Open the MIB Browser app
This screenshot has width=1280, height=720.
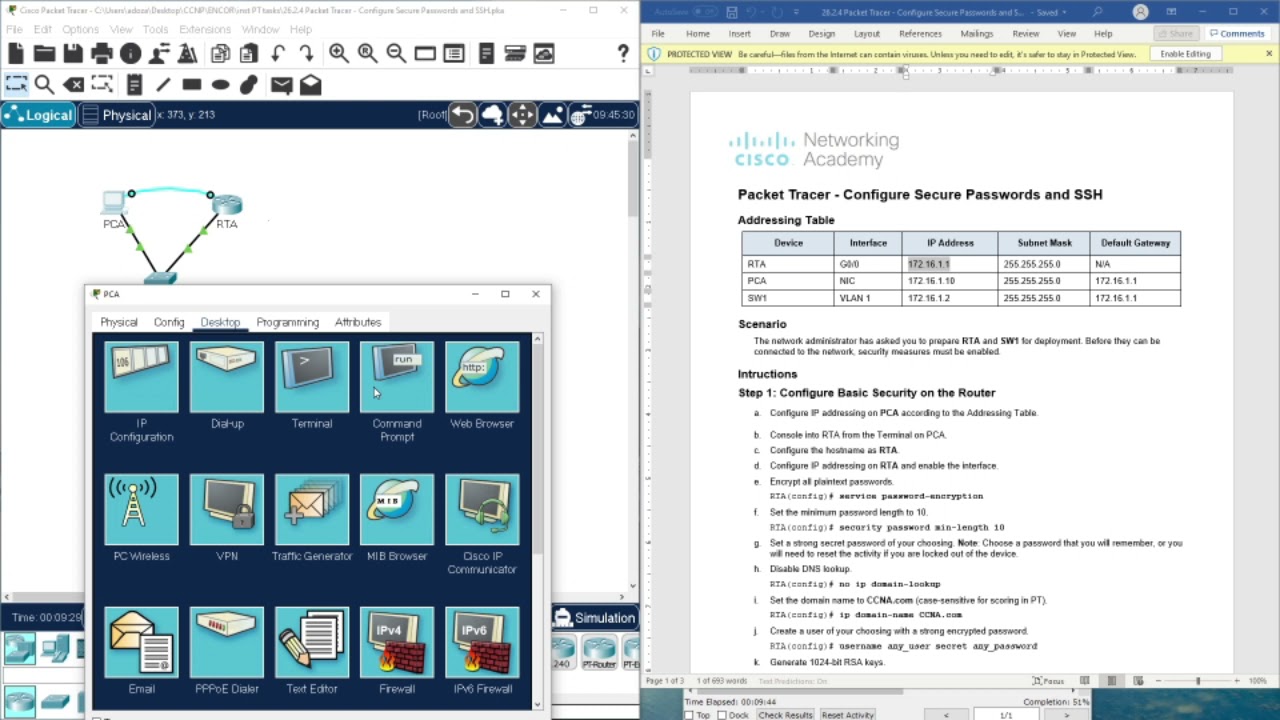pos(397,510)
